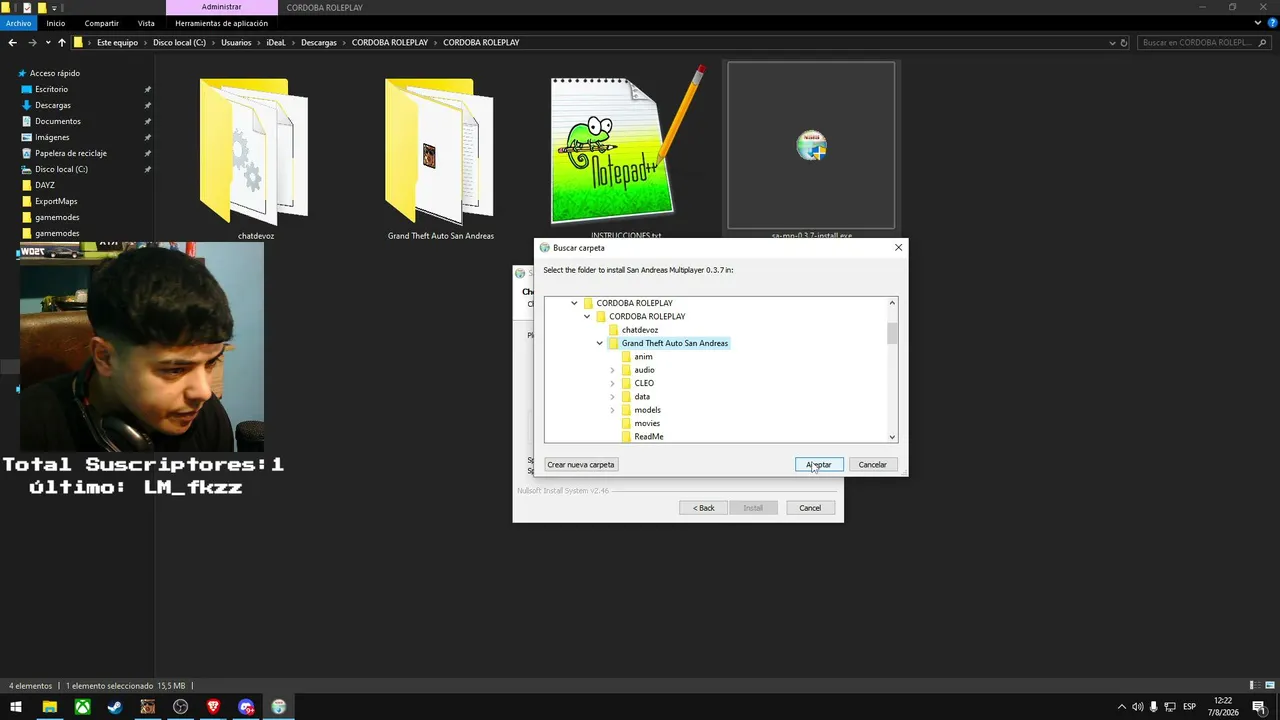The height and width of the screenshot is (720, 1280).
Task: Open Imágenes in the navigation pane
Action: point(52,137)
